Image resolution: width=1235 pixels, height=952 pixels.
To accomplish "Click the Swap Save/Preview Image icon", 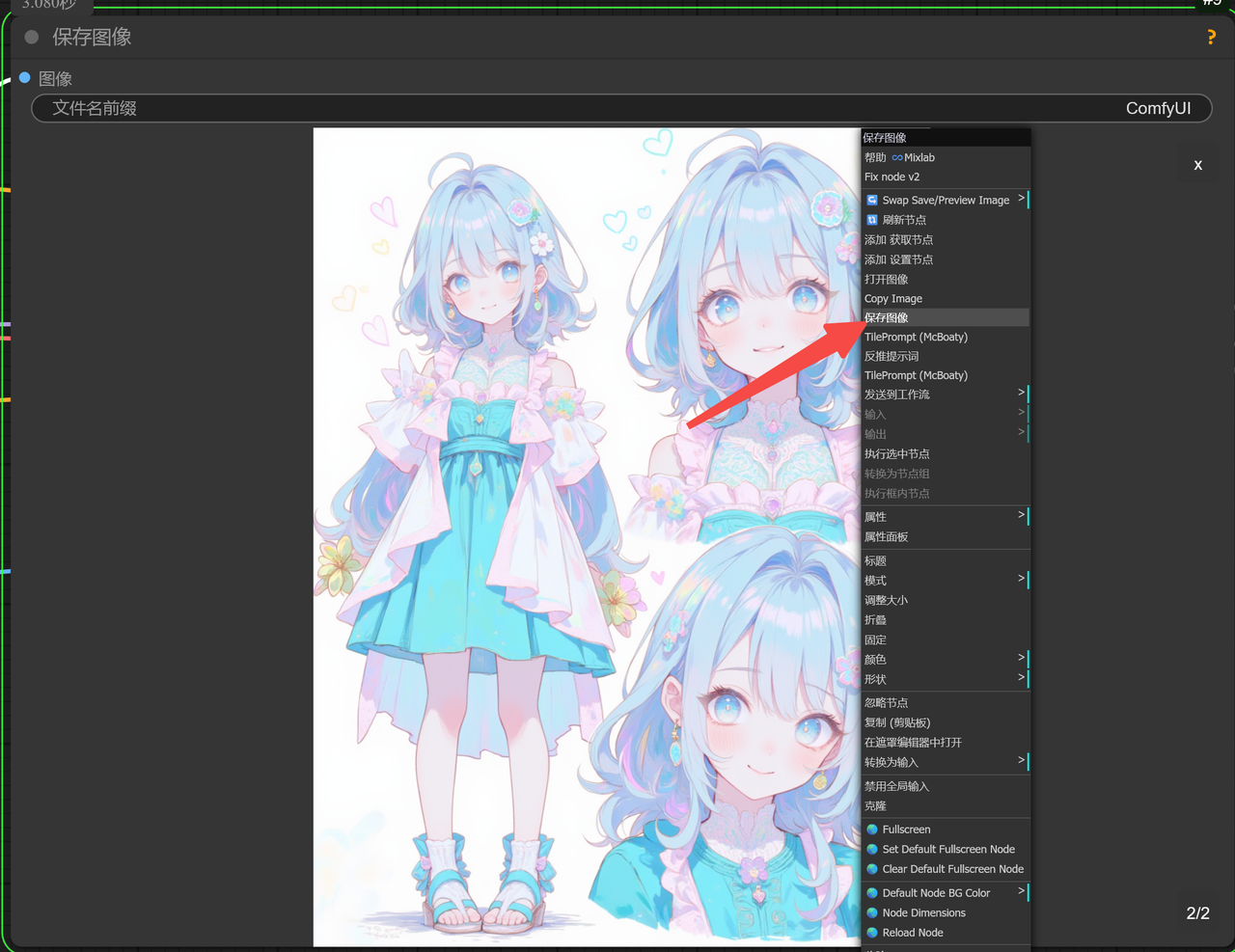I will [872, 200].
